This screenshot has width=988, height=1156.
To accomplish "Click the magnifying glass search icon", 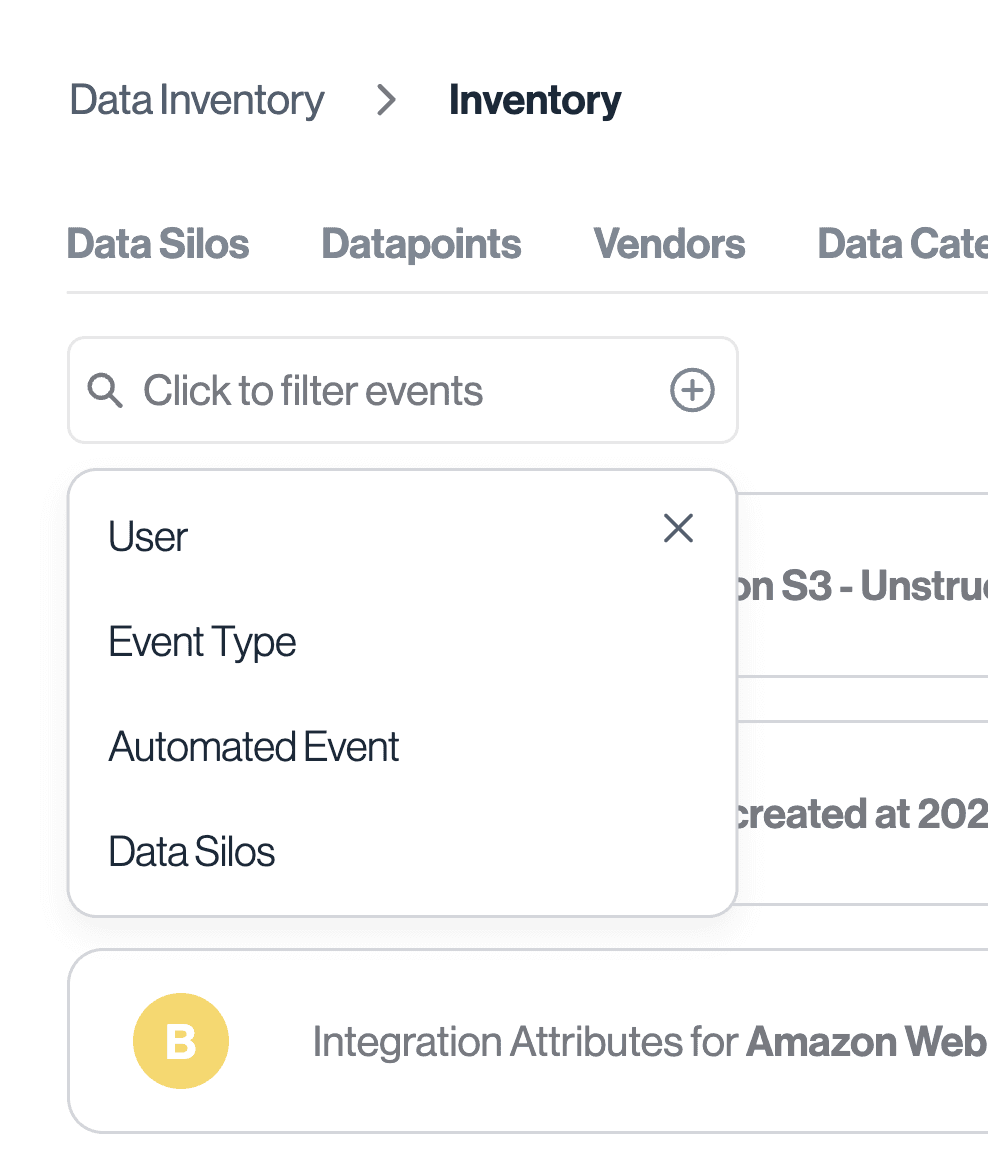I will tap(105, 390).
